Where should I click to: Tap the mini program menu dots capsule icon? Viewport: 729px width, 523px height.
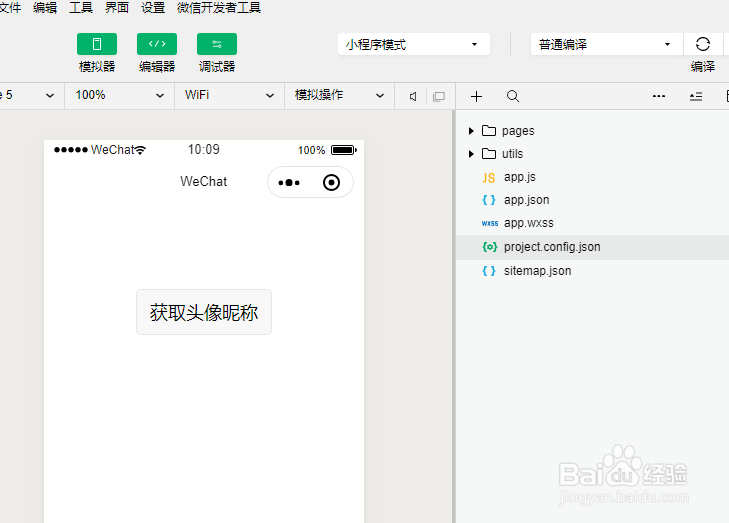tap(289, 183)
